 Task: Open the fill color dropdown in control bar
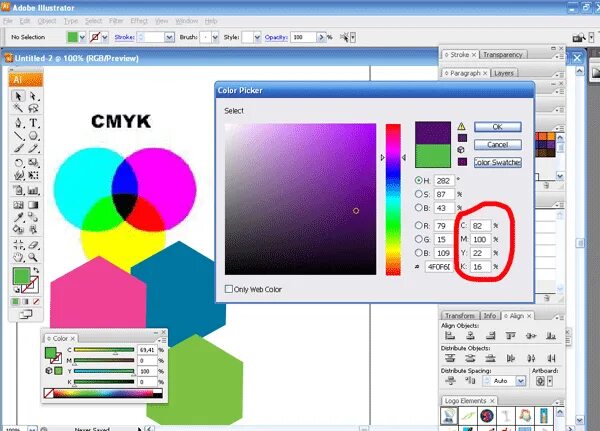[82, 37]
